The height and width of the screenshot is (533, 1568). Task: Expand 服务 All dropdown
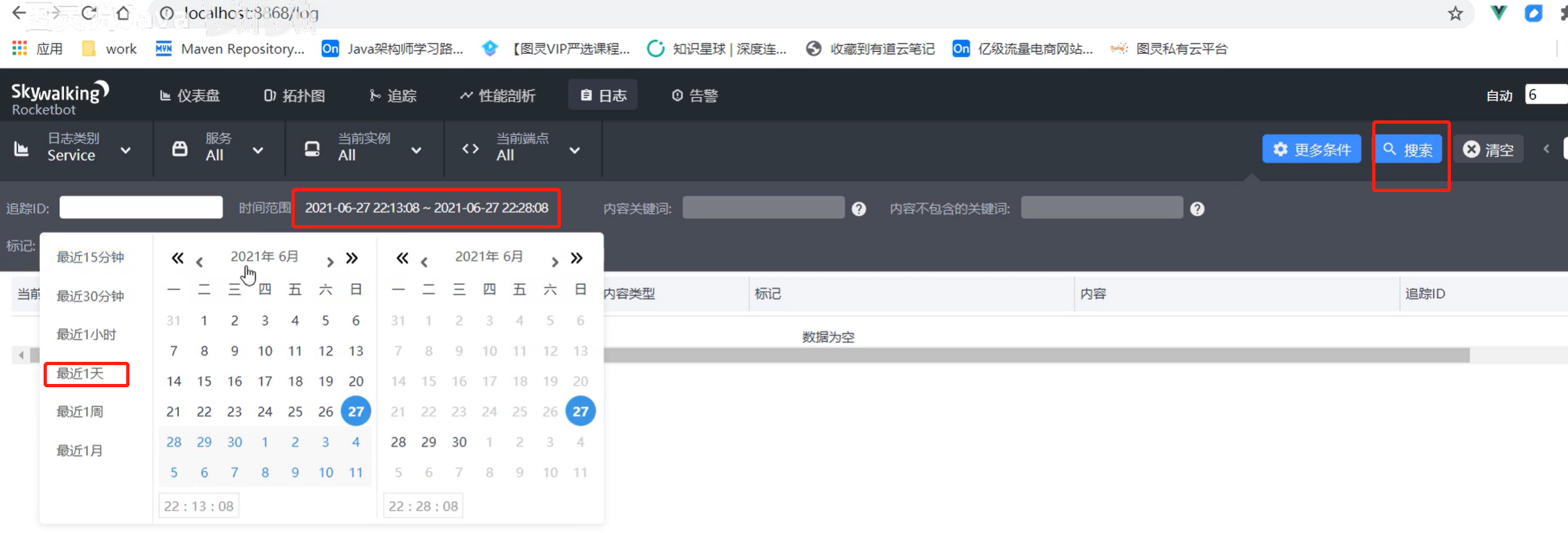pos(219,148)
